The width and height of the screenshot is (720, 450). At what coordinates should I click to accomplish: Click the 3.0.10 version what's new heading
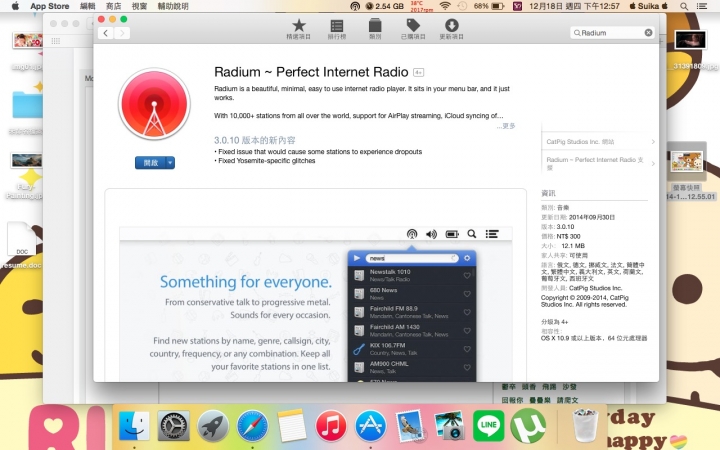point(254,140)
